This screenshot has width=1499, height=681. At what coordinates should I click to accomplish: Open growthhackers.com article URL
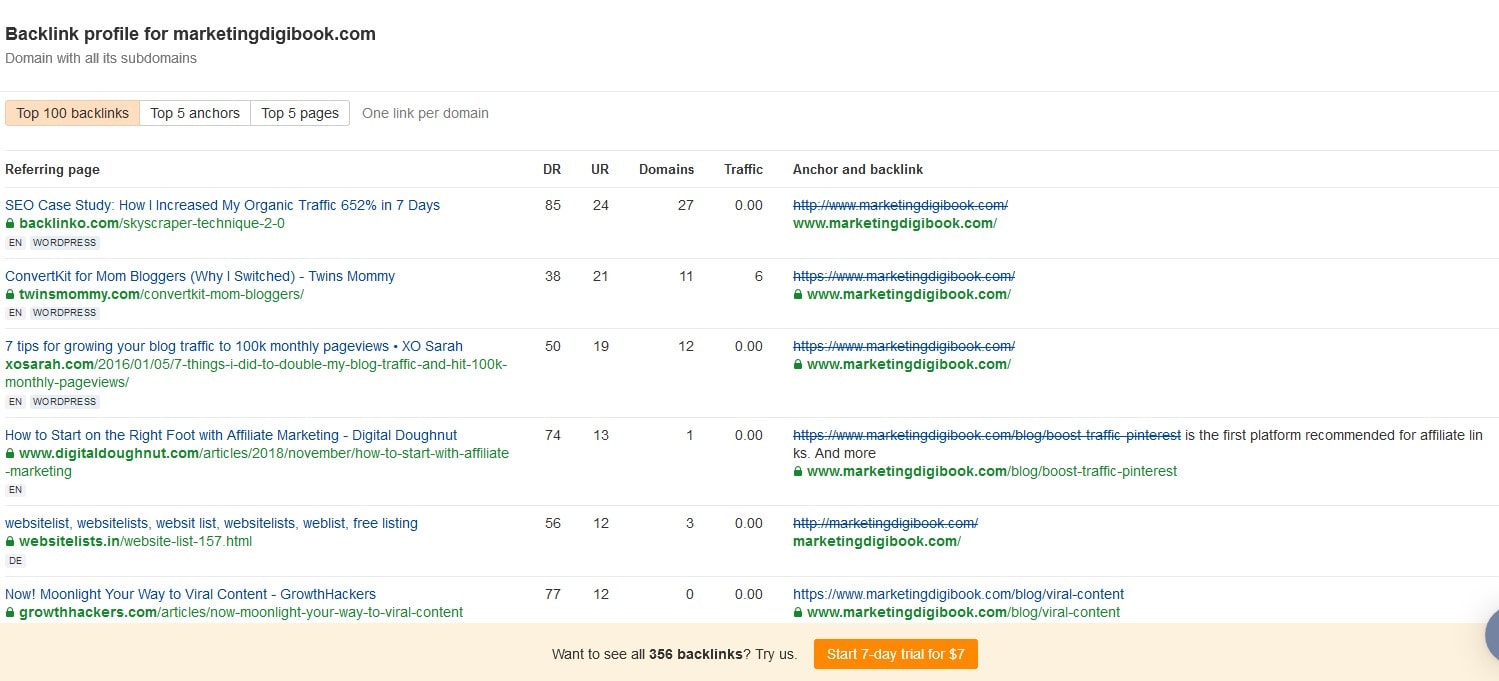tap(241, 612)
